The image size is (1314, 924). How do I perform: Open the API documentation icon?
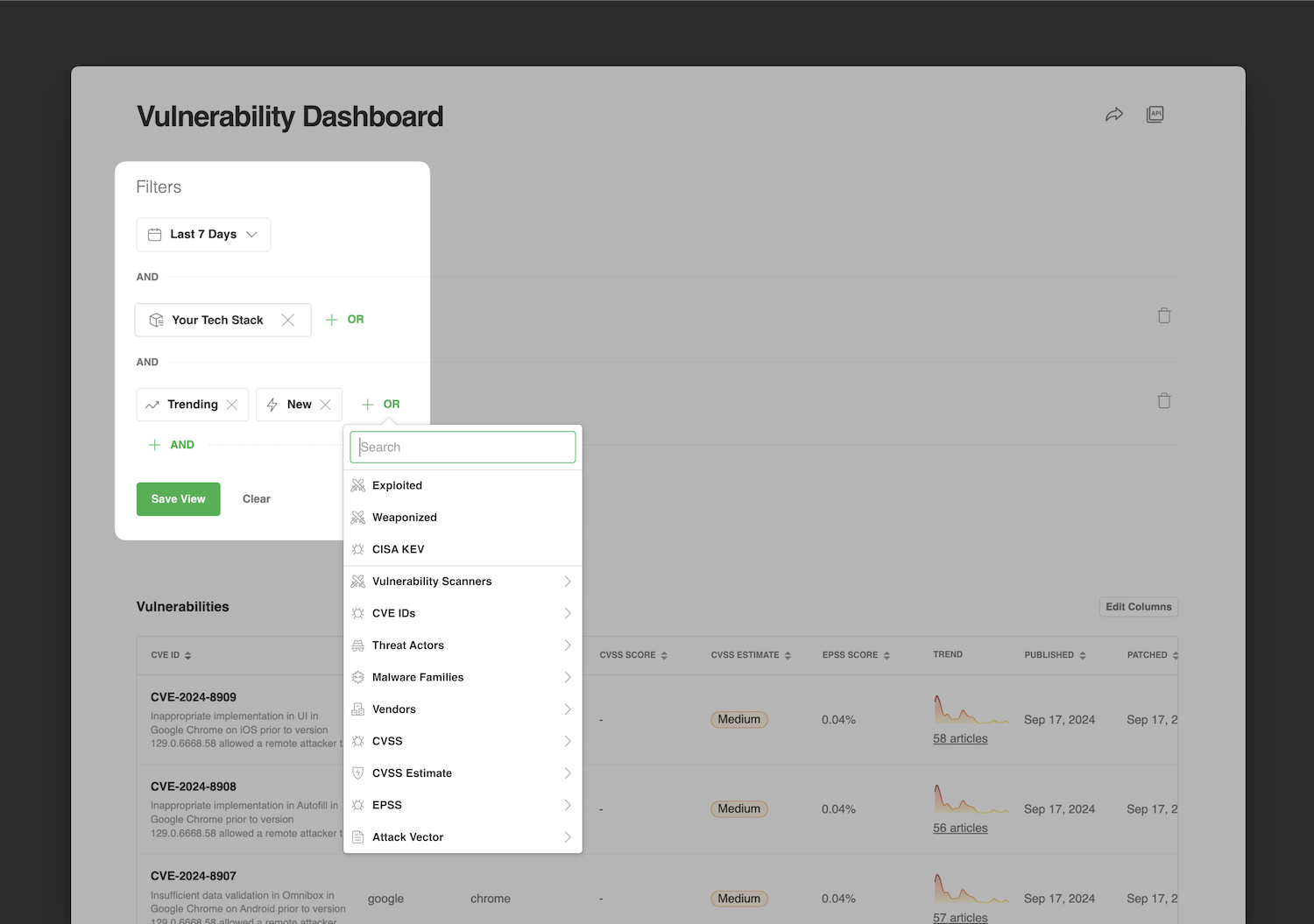click(1155, 113)
